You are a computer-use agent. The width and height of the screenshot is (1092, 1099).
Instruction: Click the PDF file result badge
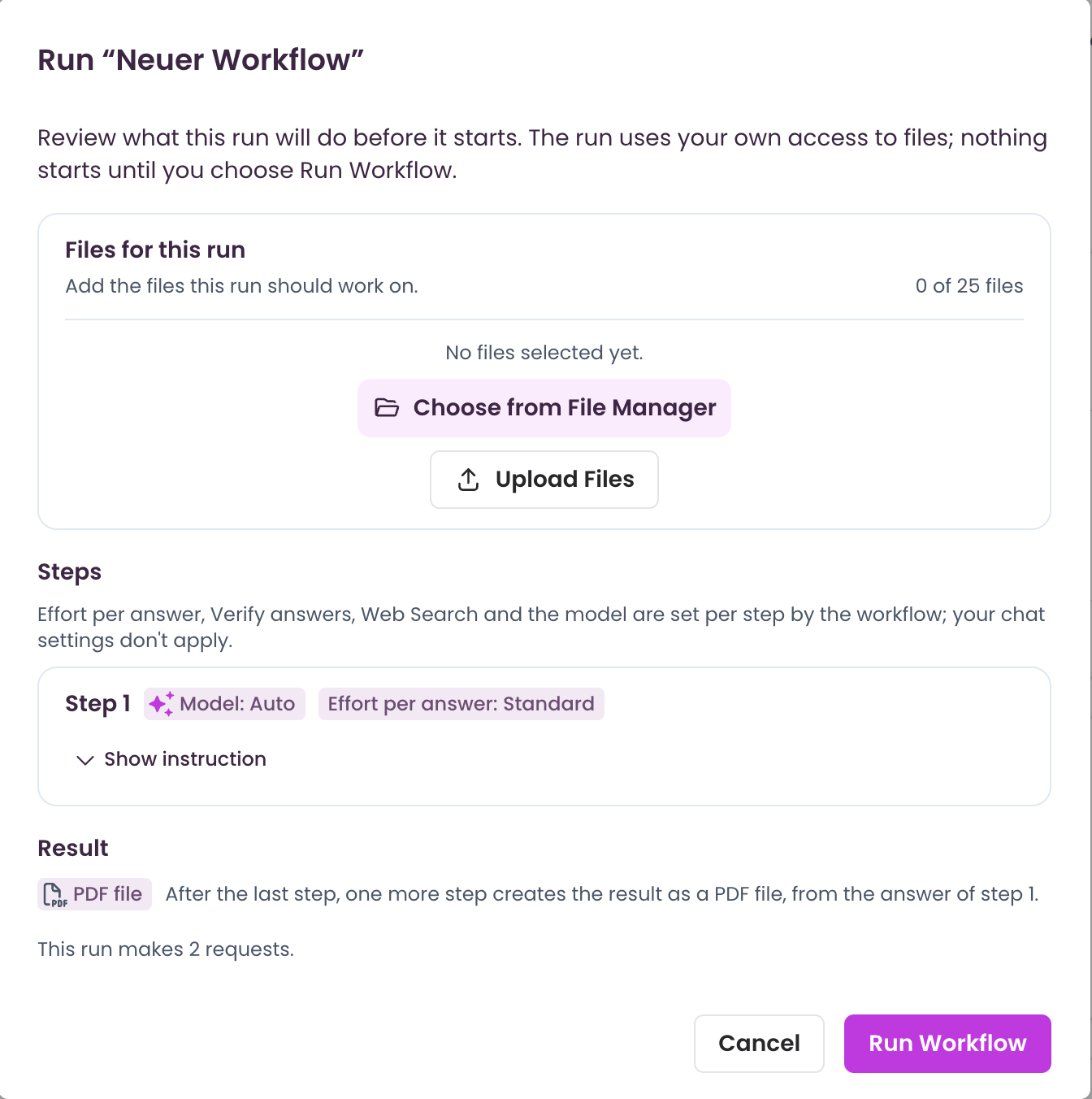[95, 894]
